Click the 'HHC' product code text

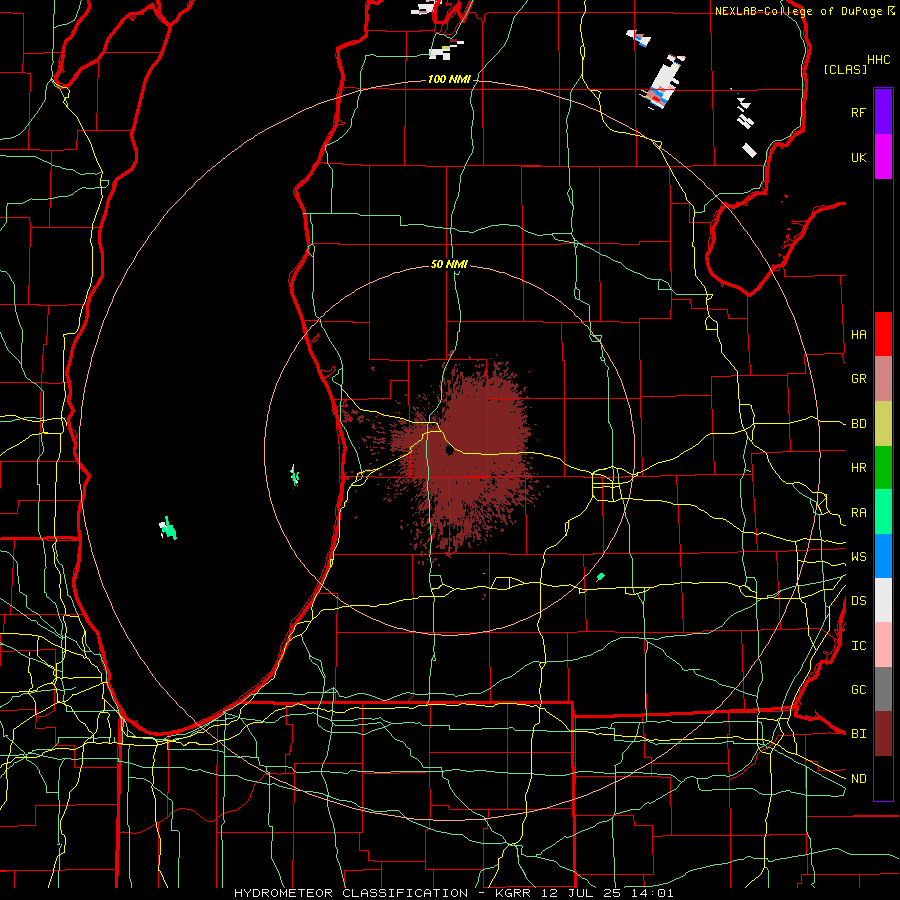pyautogui.click(x=878, y=60)
